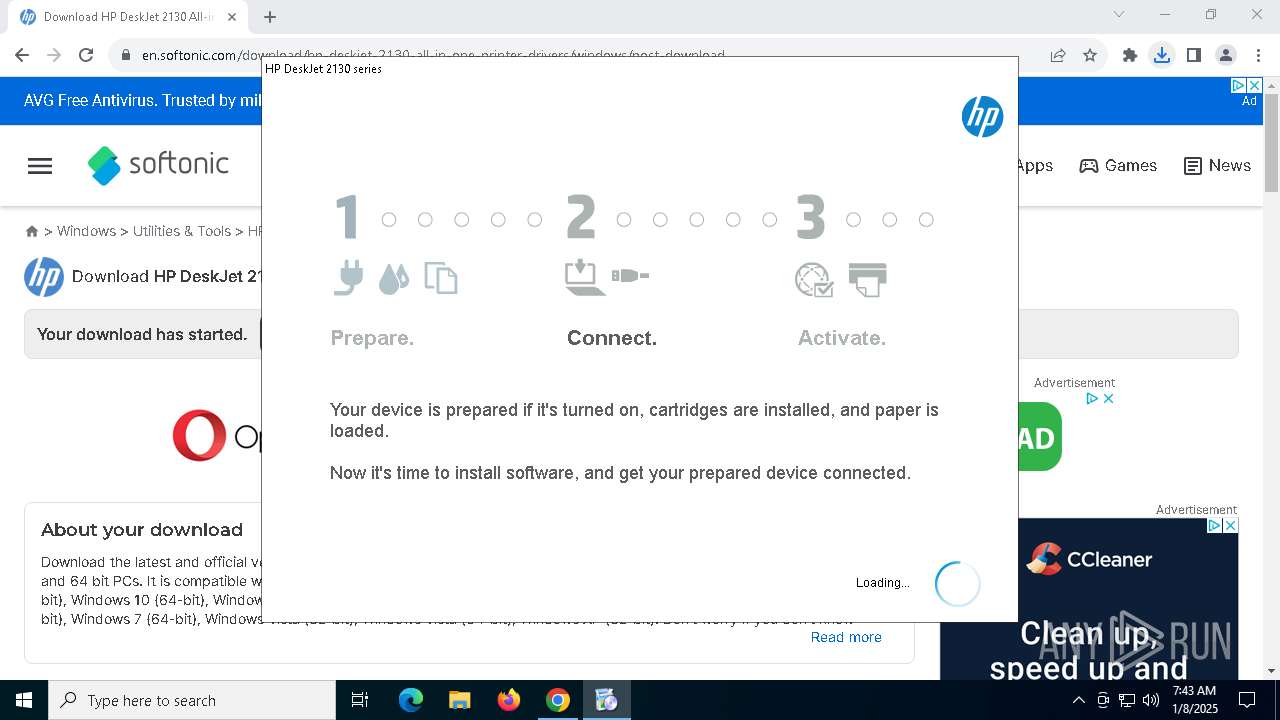This screenshot has width=1280, height=720.
Task: Click the paper sheets icon under Prepare
Action: 441,278
